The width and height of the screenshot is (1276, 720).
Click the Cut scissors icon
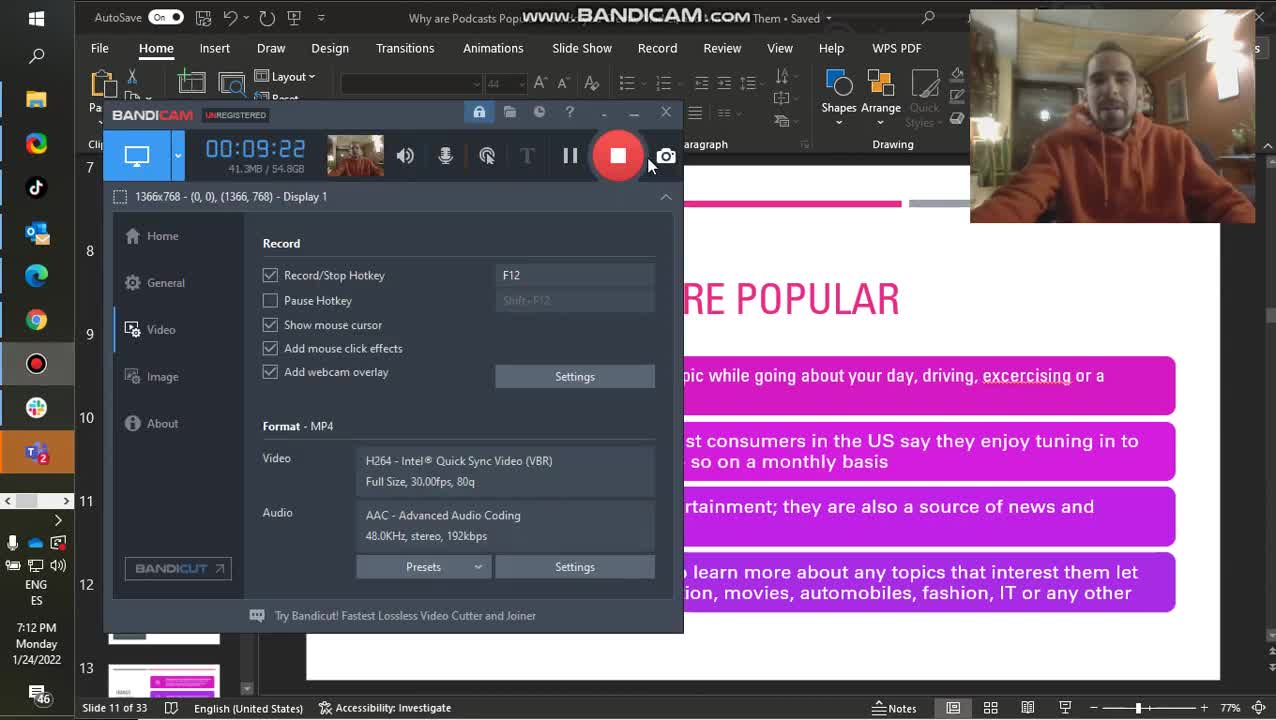pos(132,77)
